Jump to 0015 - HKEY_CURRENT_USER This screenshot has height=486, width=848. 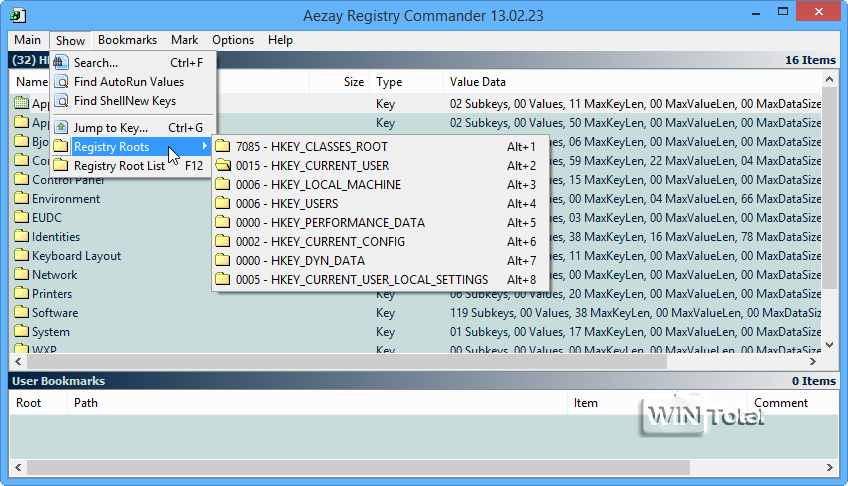(x=380, y=165)
